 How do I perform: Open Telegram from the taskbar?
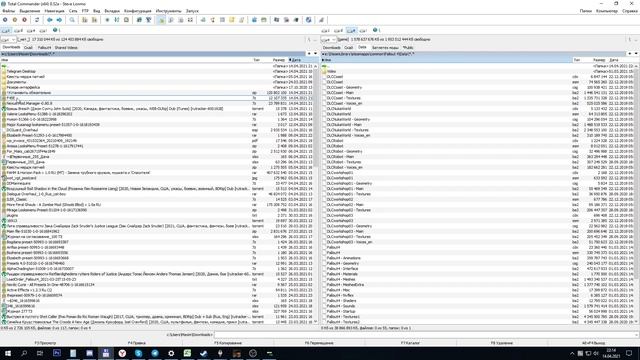[155, 353]
